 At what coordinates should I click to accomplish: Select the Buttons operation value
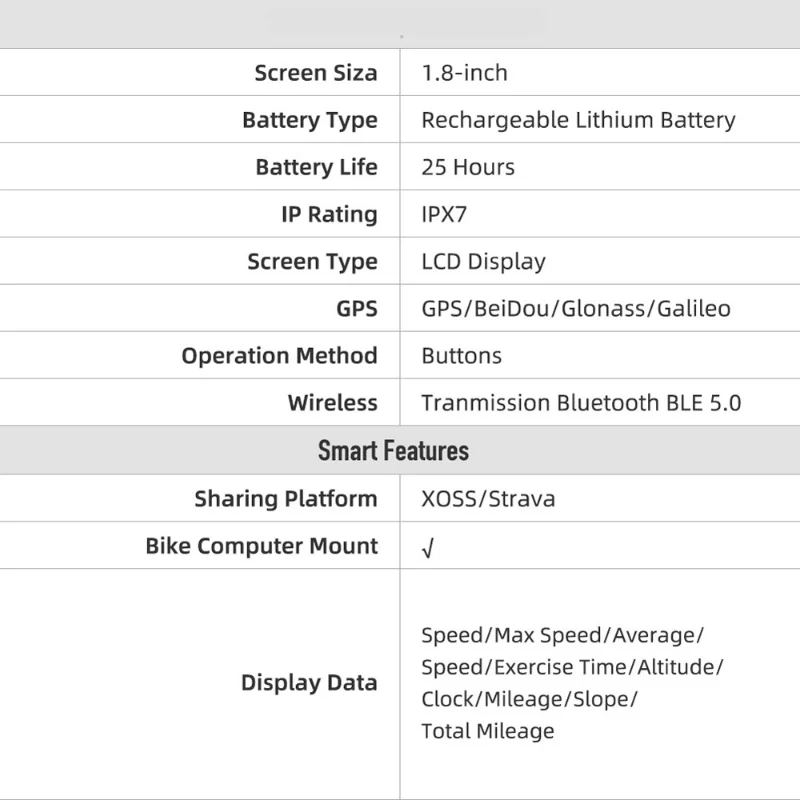click(x=461, y=356)
